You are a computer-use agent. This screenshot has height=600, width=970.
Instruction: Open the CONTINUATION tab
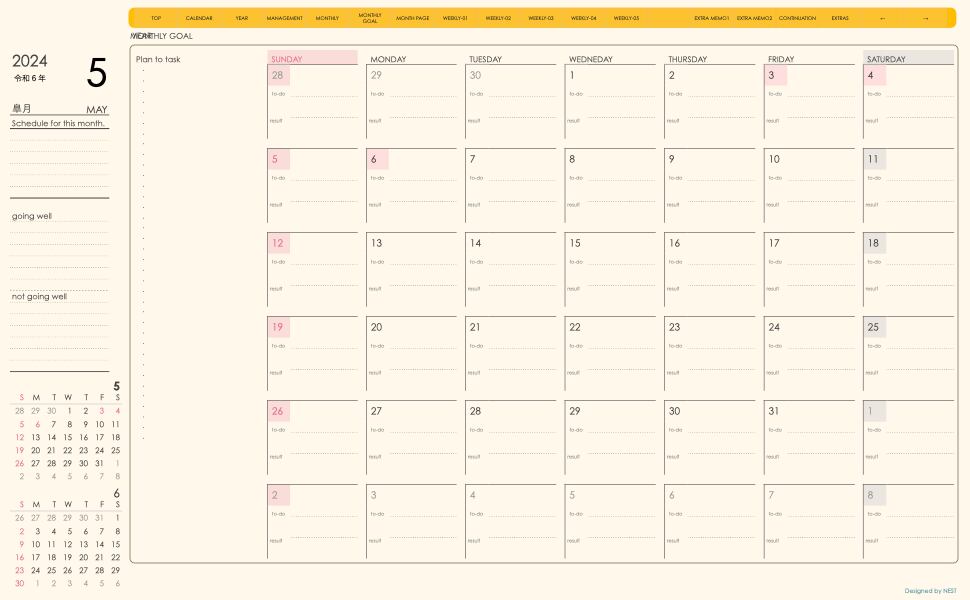pos(797,18)
